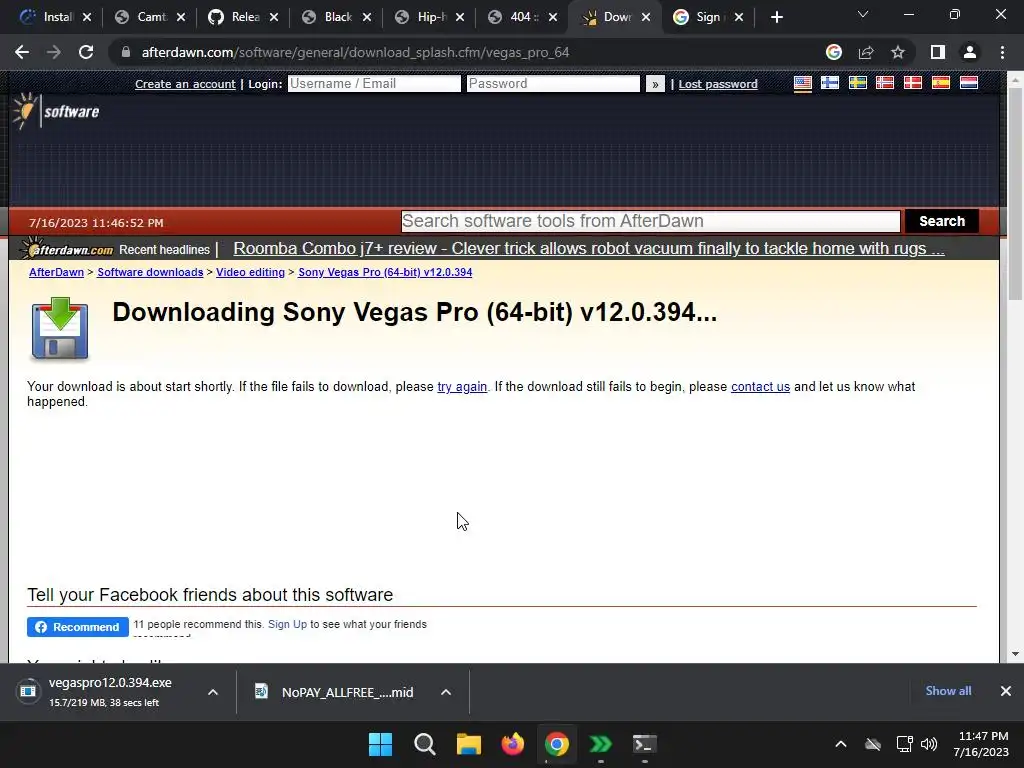Open green arrows app in taskbar

[600, 744]
